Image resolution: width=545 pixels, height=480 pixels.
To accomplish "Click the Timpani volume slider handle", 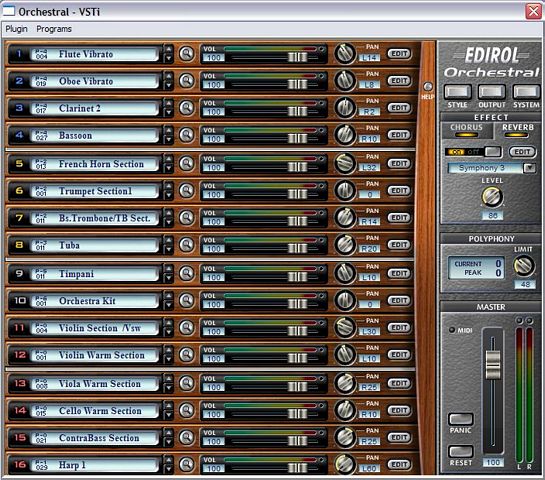I will 298,277.
